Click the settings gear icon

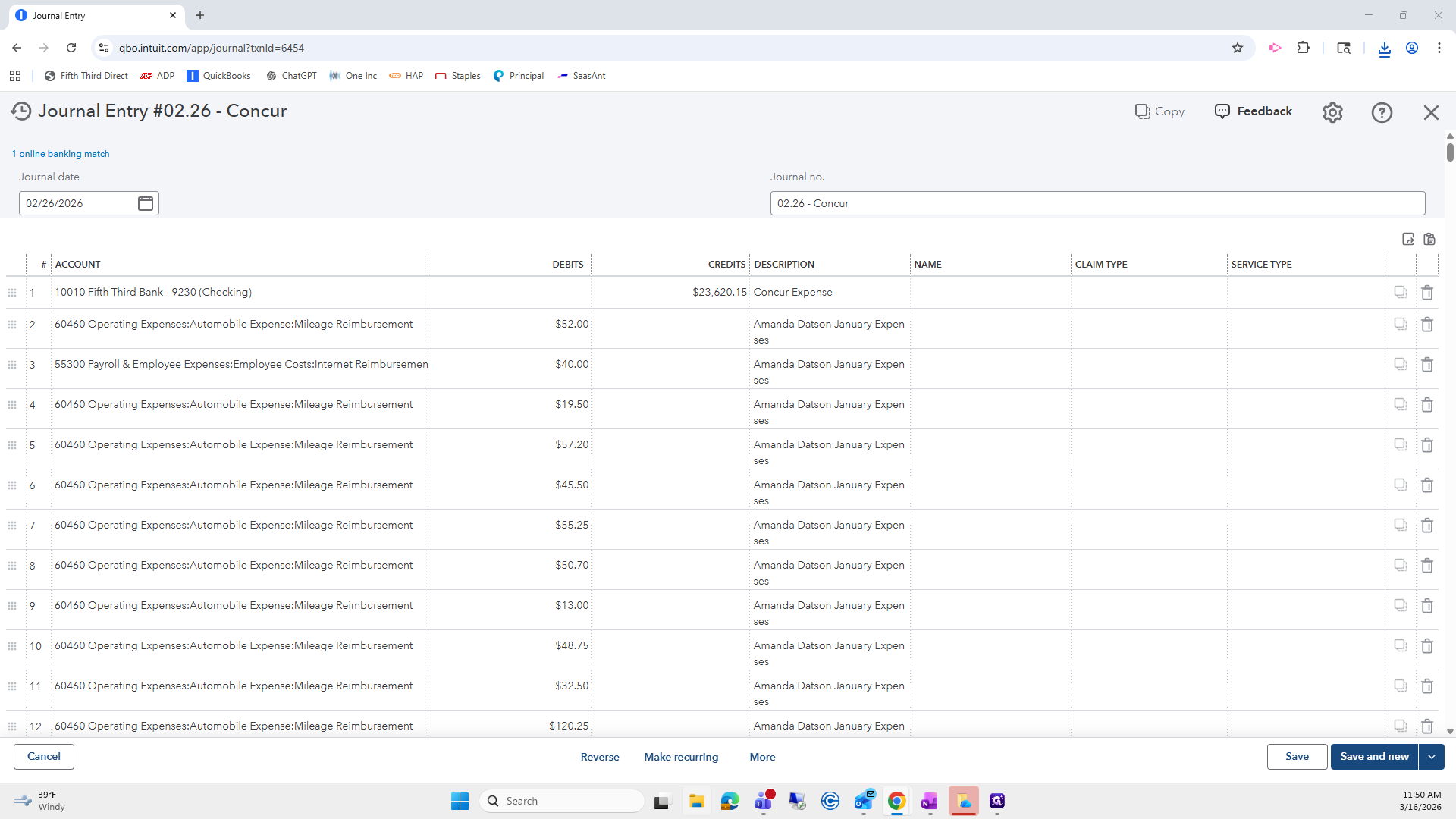click(1332, 112)
